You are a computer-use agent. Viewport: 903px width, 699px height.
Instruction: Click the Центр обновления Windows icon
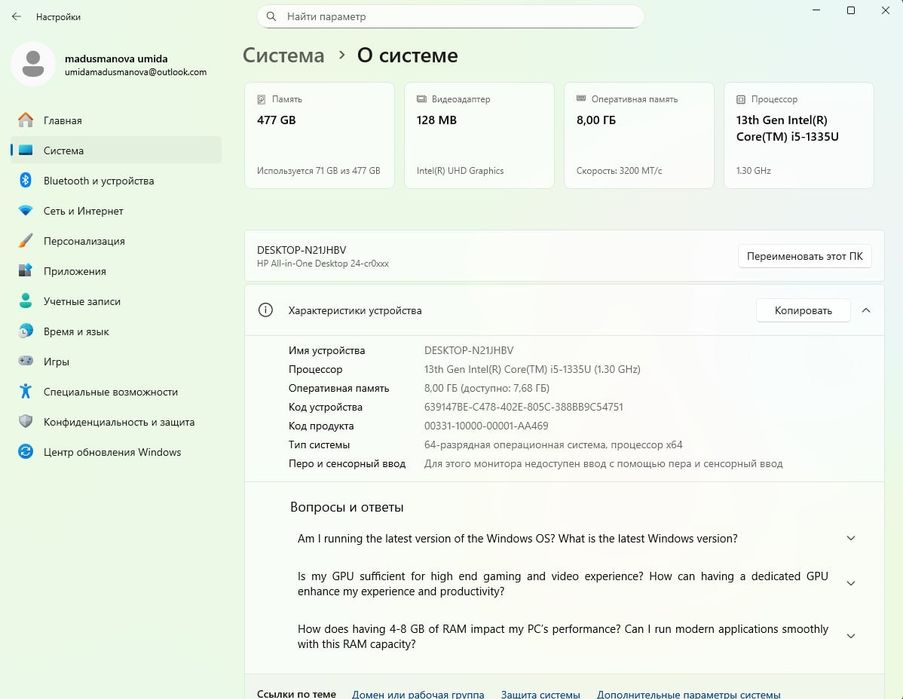click(x=26, y=452)
